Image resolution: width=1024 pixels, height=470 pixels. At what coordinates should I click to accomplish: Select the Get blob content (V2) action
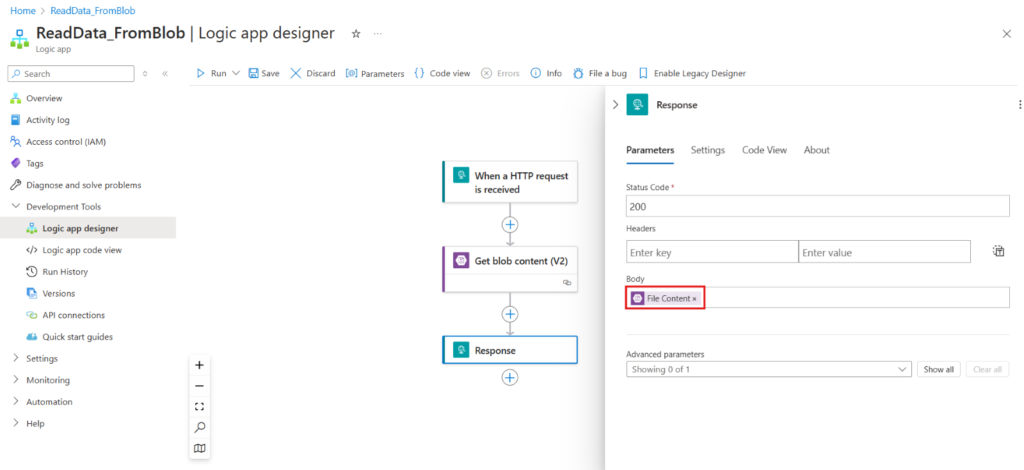(510, 268)
